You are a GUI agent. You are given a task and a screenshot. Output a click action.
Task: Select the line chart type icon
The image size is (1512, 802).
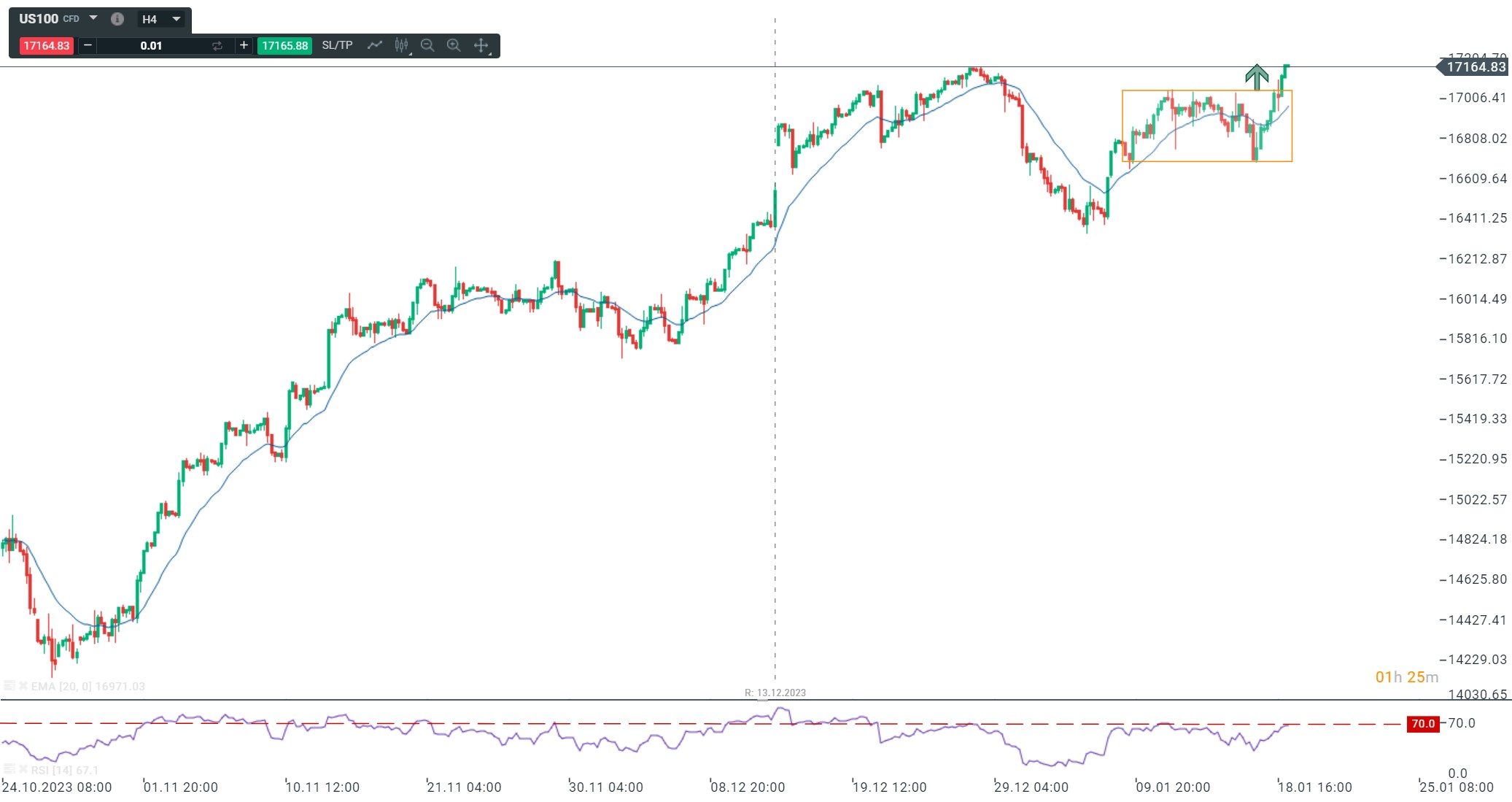click(x=375, y=45)
